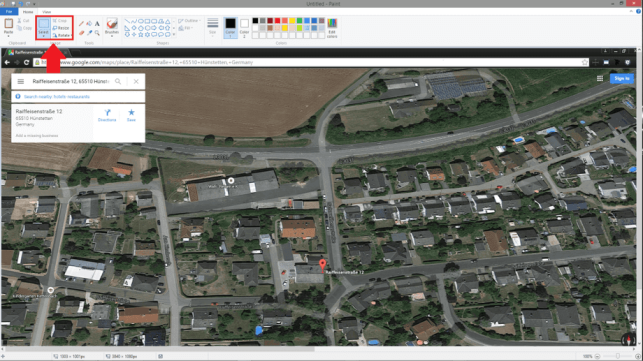Click the Save star in the map card
This screenshot has width=643, height=361.
[x=131, y=115]
